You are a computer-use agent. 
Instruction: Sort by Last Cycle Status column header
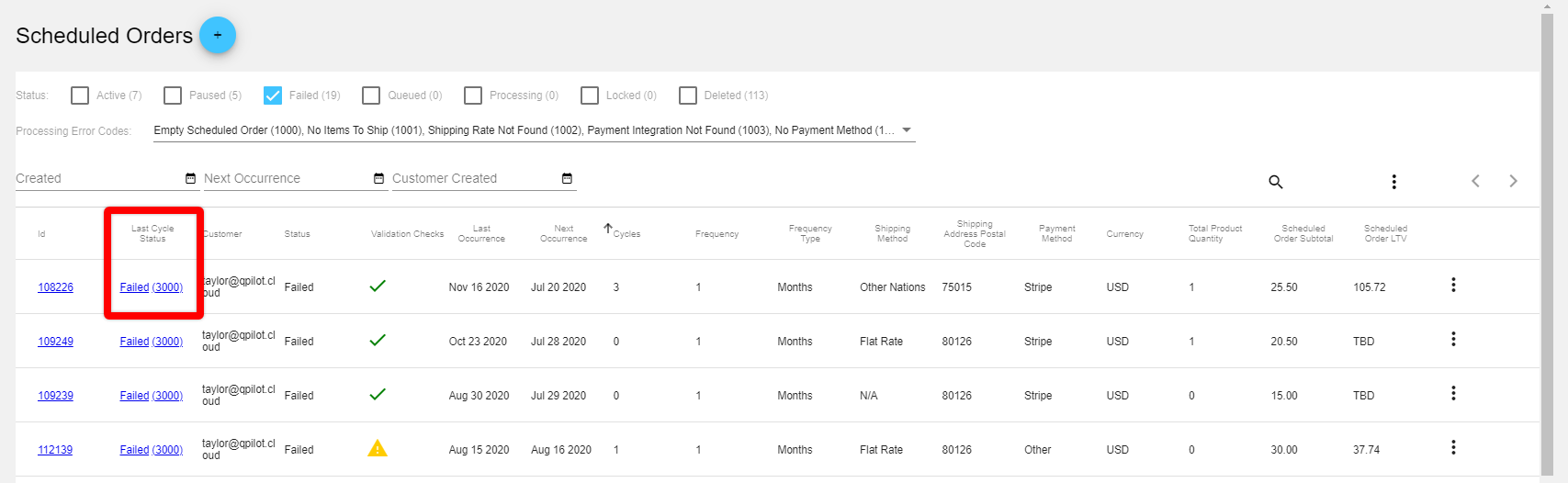(152, 233)
